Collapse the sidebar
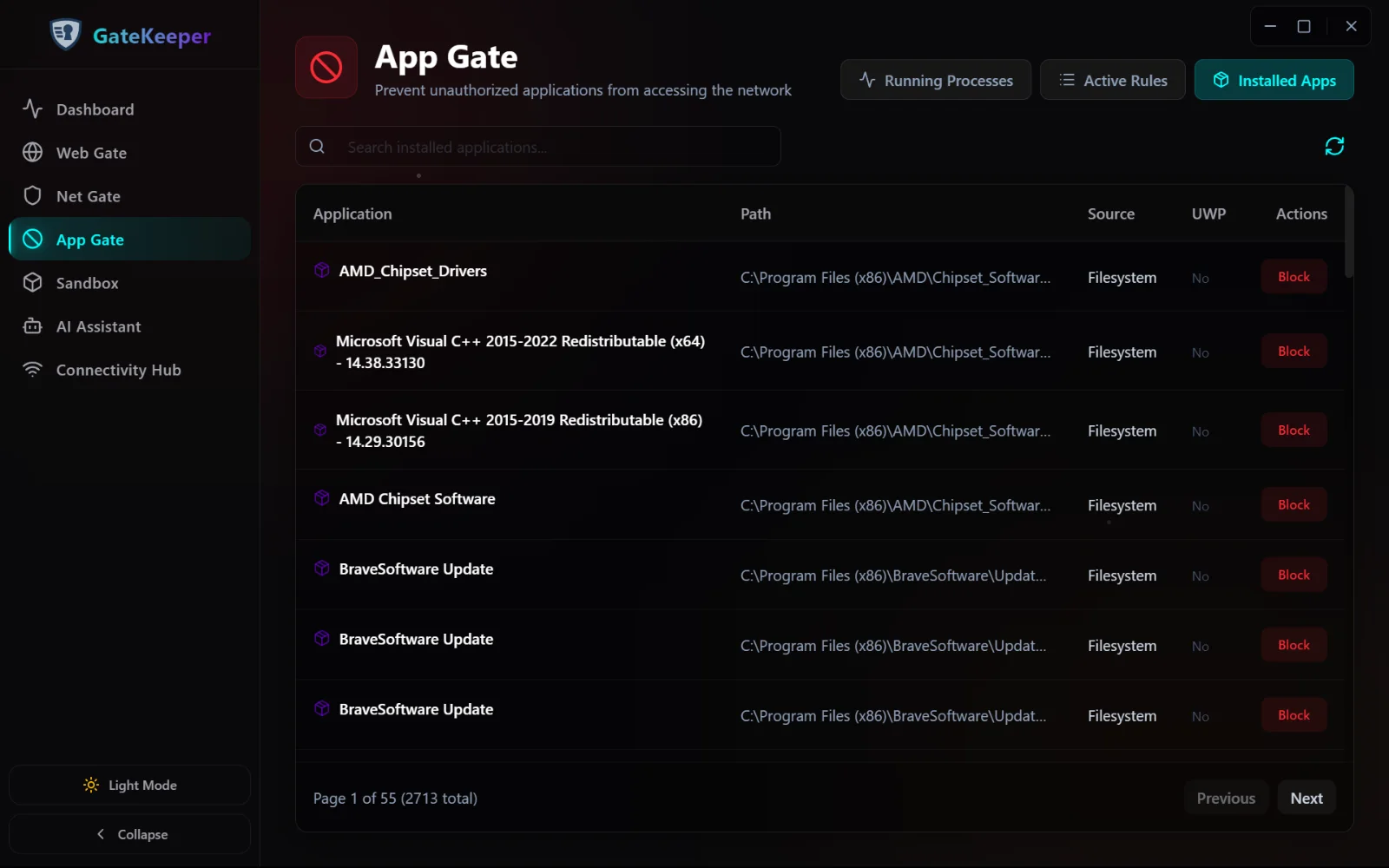 point(130,834)
